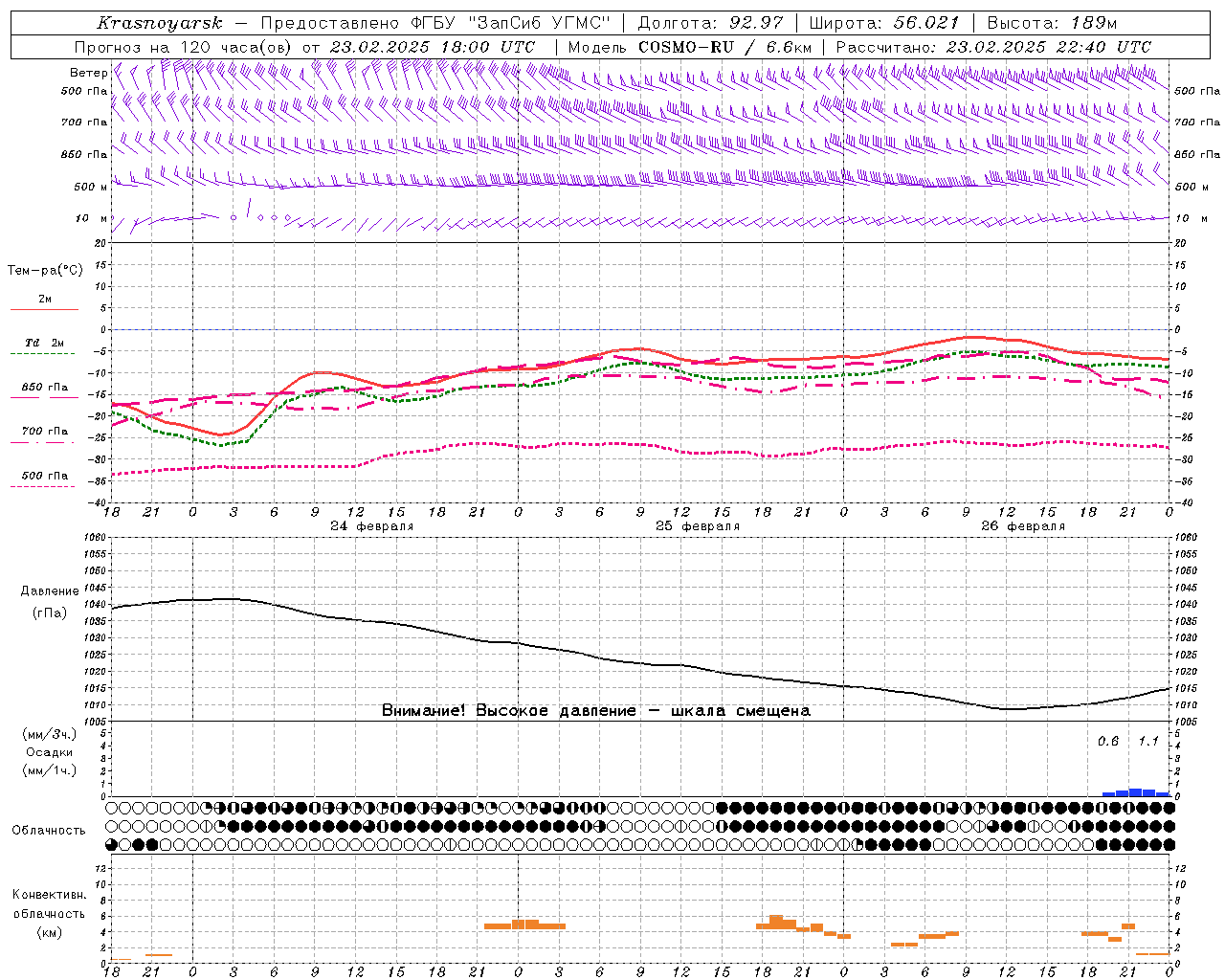Click the 'Осадки' precipitation label
Viewport: 1225px width, 980px height.
[x=50, y=752]
